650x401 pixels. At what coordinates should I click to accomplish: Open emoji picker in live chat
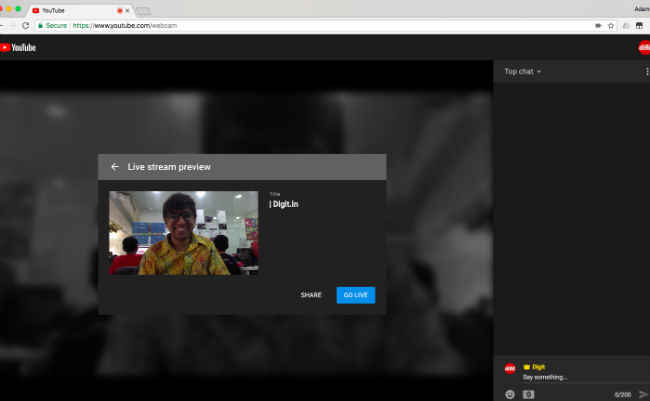click(x=510, y=394)
